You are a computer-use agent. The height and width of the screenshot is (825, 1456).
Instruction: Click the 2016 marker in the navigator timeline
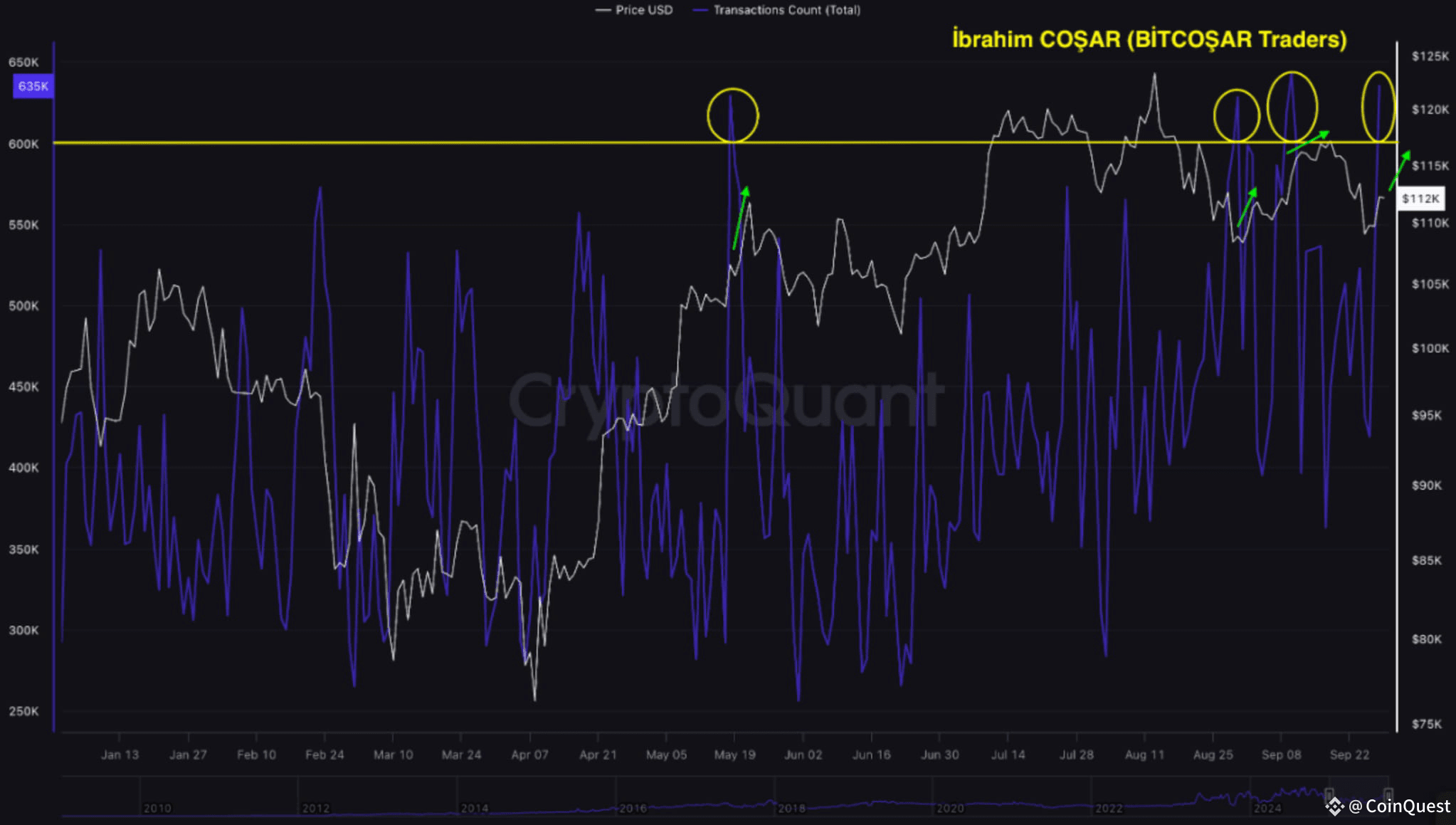pyautogui.click(x=633, y=808)
